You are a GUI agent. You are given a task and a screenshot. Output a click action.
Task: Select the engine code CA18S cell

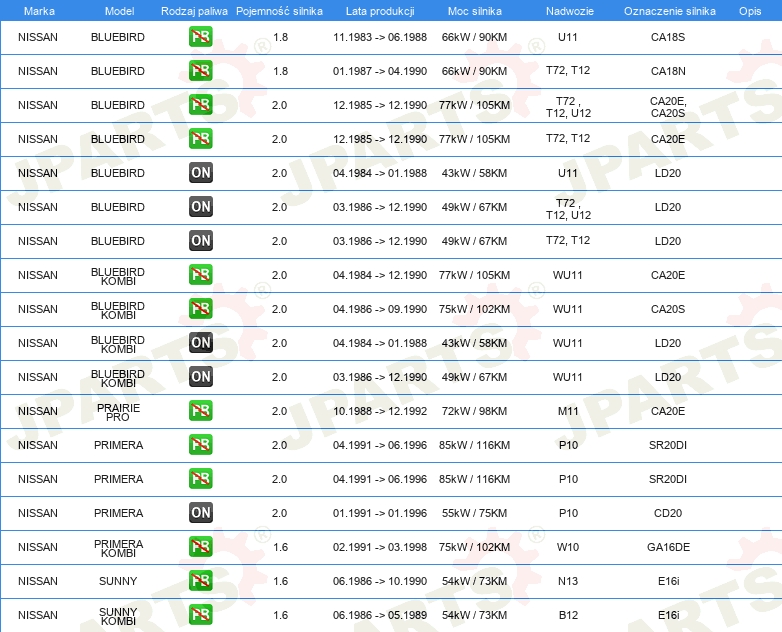click(x=668, y=37)
